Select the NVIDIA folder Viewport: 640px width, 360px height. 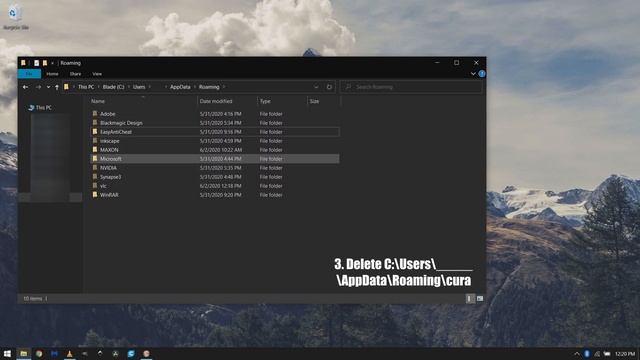click(x=214, y=168)
